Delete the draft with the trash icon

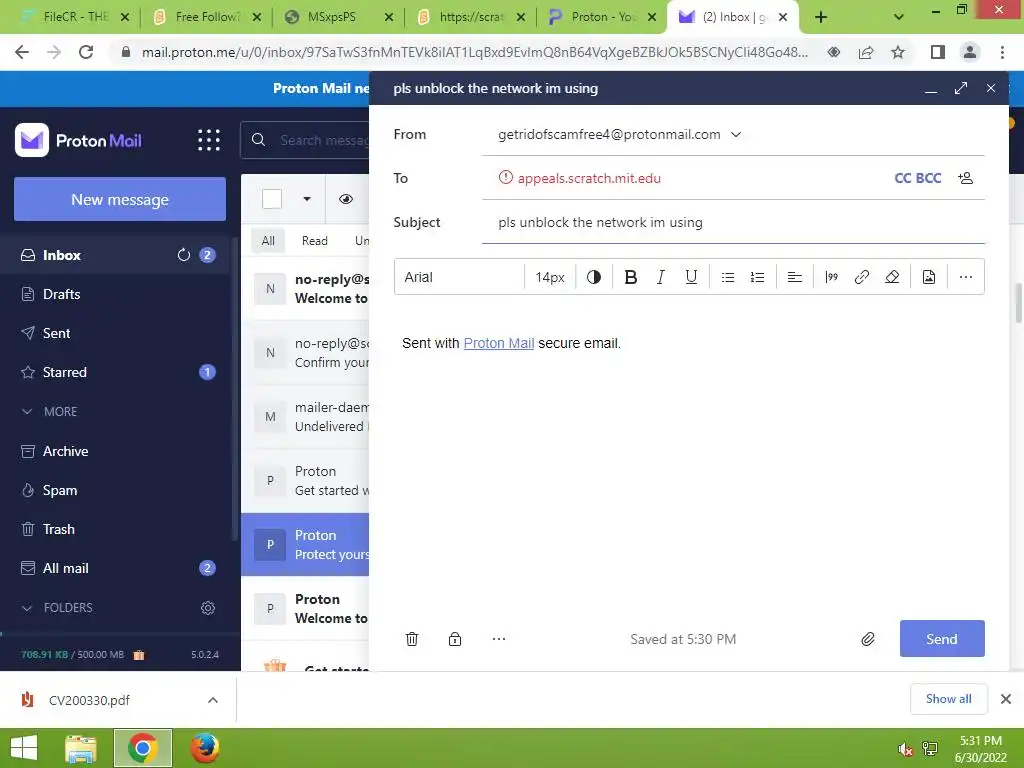412,639
